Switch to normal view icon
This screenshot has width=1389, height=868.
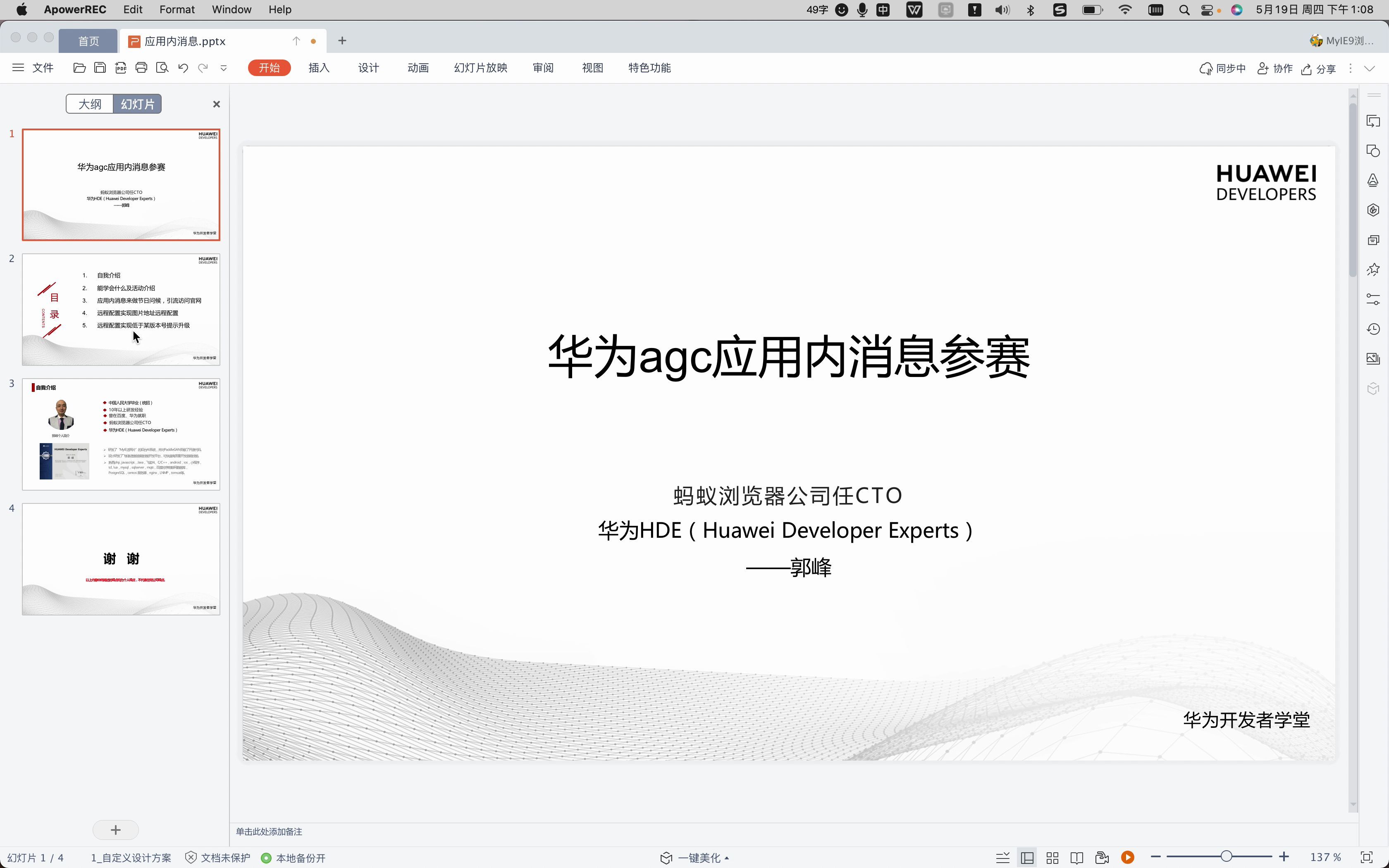pos(1027,858)
